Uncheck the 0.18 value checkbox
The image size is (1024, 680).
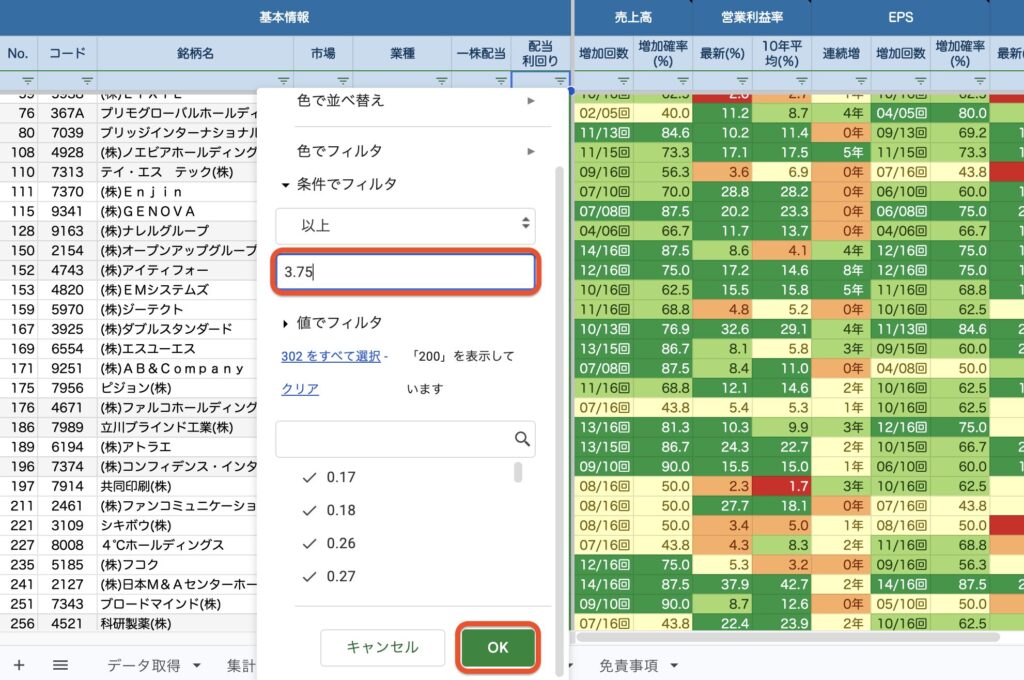(310, 511)
